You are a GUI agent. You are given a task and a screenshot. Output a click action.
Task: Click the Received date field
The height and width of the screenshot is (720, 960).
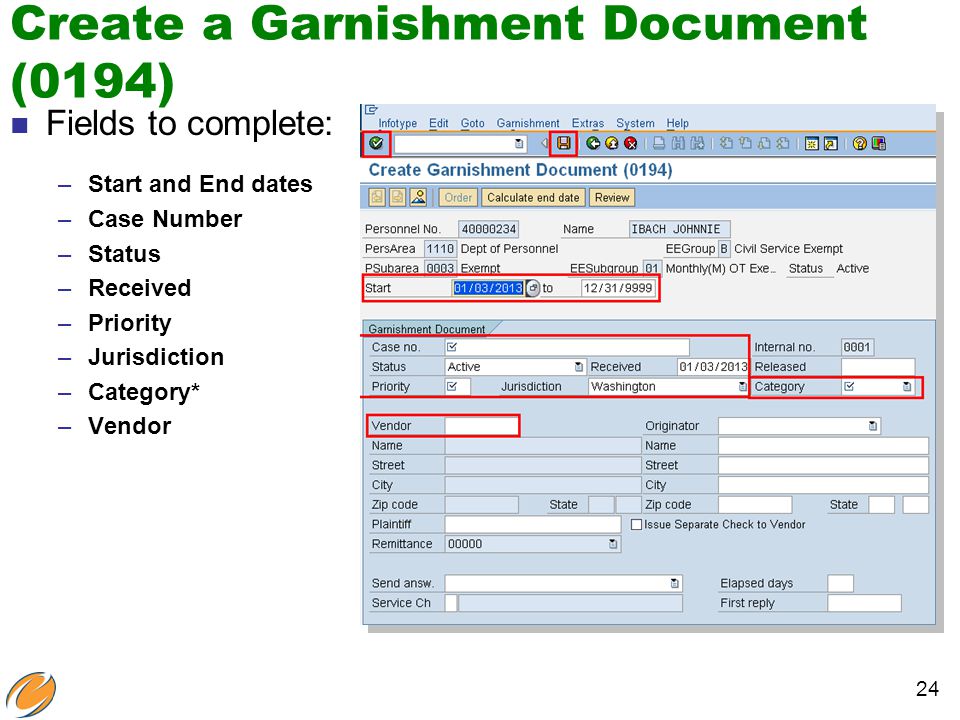coord(713,367)
